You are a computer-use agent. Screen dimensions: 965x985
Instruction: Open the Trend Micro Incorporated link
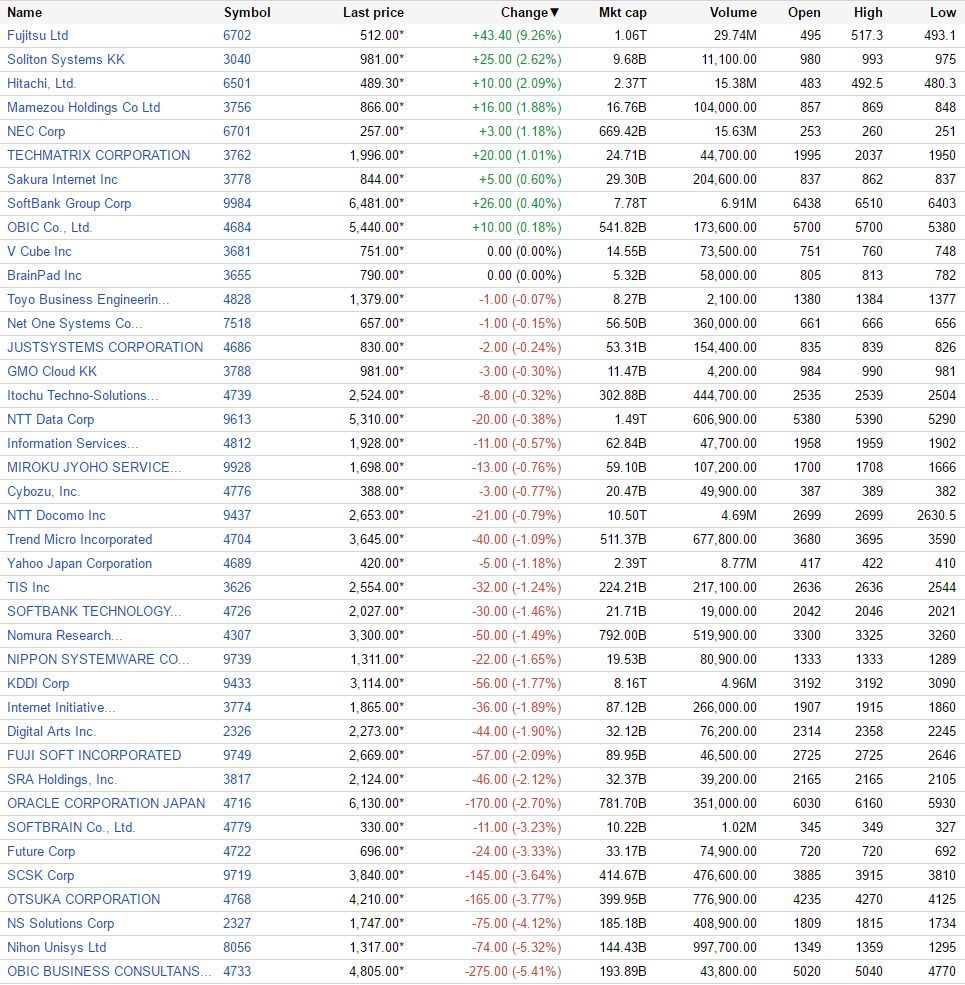click(x=80, y=540)
